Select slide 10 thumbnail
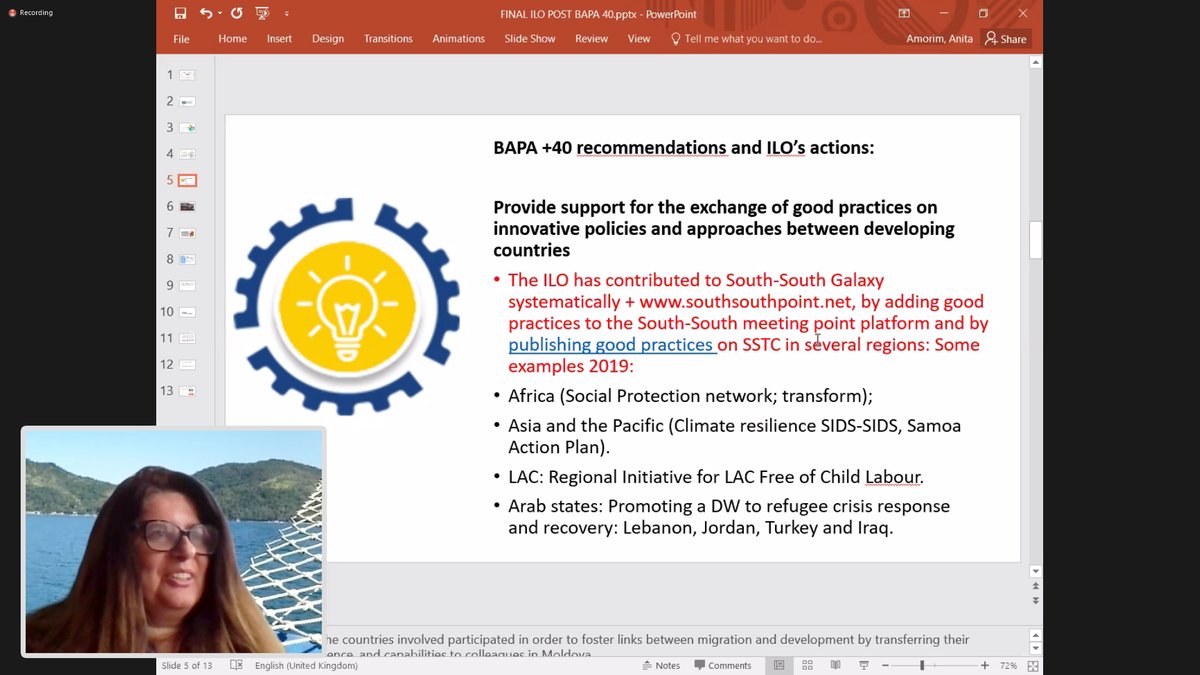This screenshot has height=675, width=1200. pos(187,312)
